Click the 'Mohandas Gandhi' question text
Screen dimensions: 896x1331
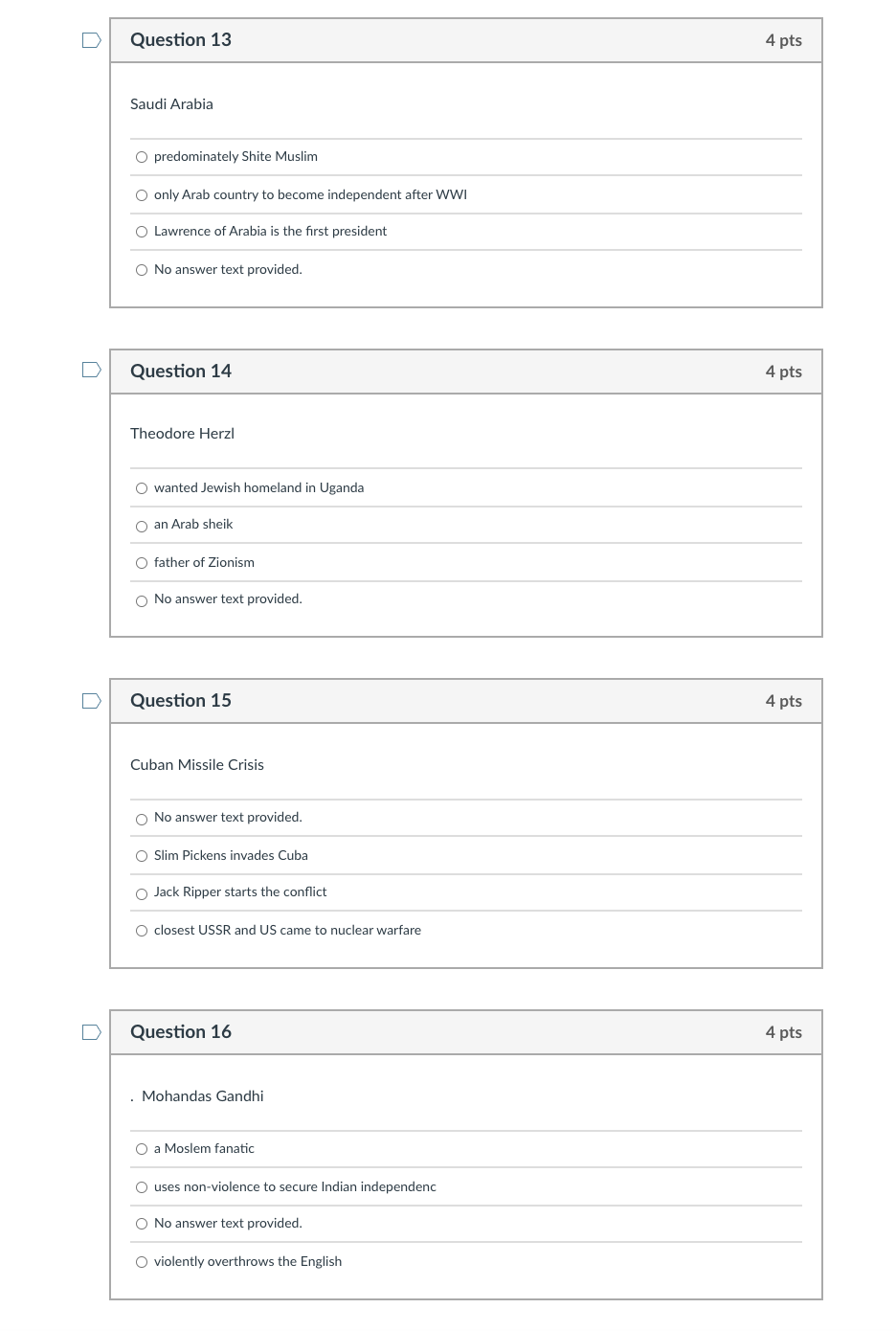click(x=202, y=1096)
